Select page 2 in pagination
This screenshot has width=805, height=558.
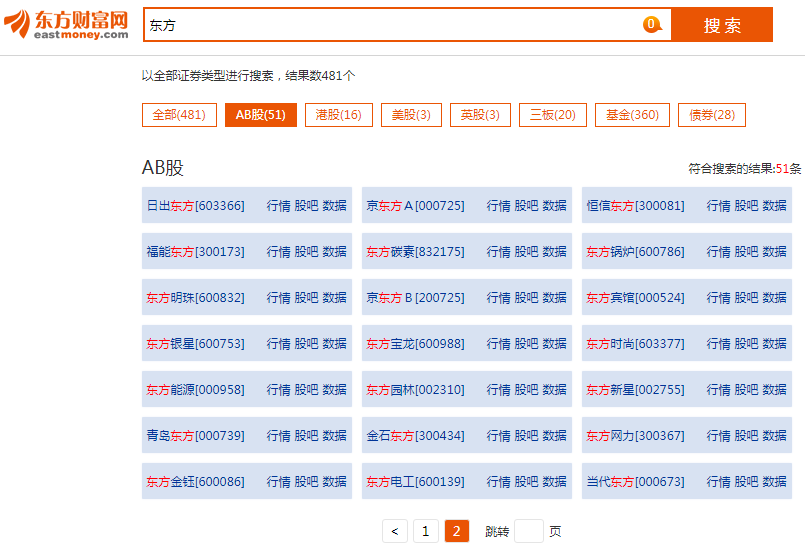point(456,531)
